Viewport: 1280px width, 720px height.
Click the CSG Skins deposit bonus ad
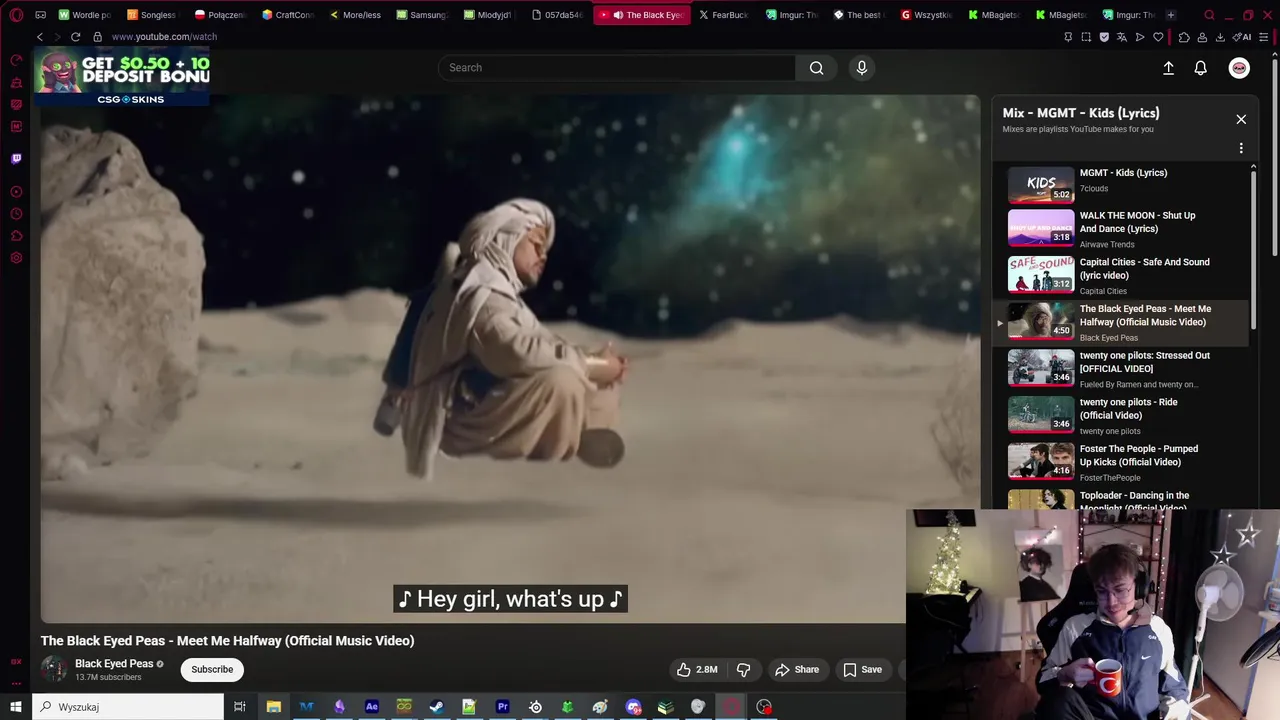tap(124, 77)
